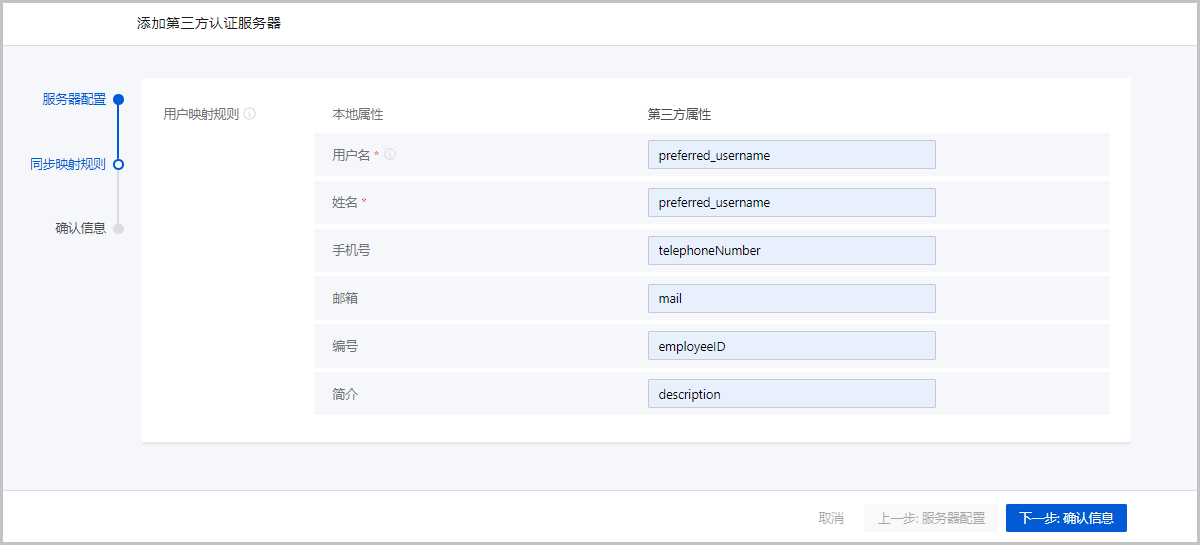
Task: Click the 确认信息 step dot
Action: pyautogui.click(x=118, y=228)
